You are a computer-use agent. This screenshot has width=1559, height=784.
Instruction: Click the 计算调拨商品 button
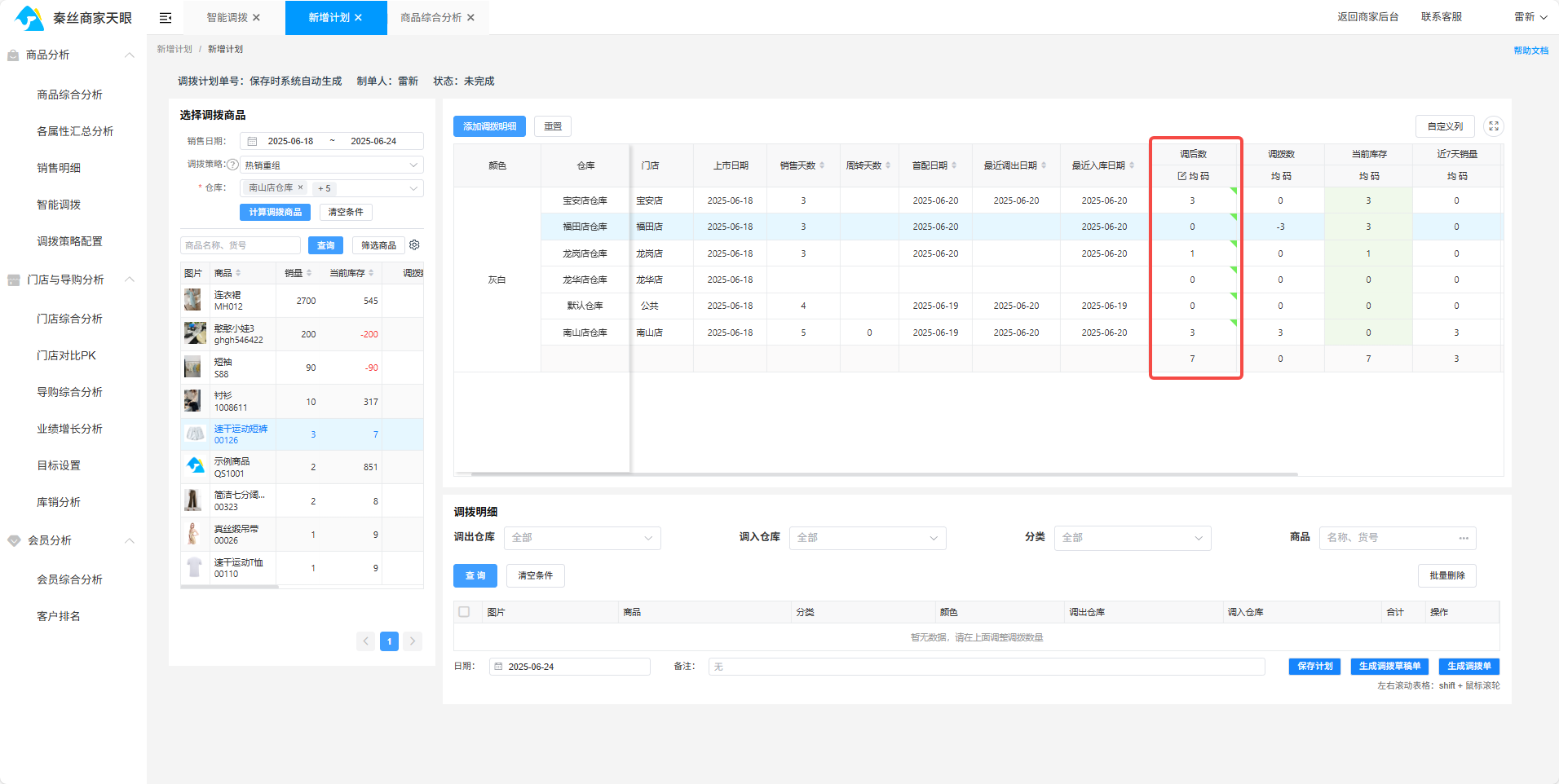[x=276, y=212]
